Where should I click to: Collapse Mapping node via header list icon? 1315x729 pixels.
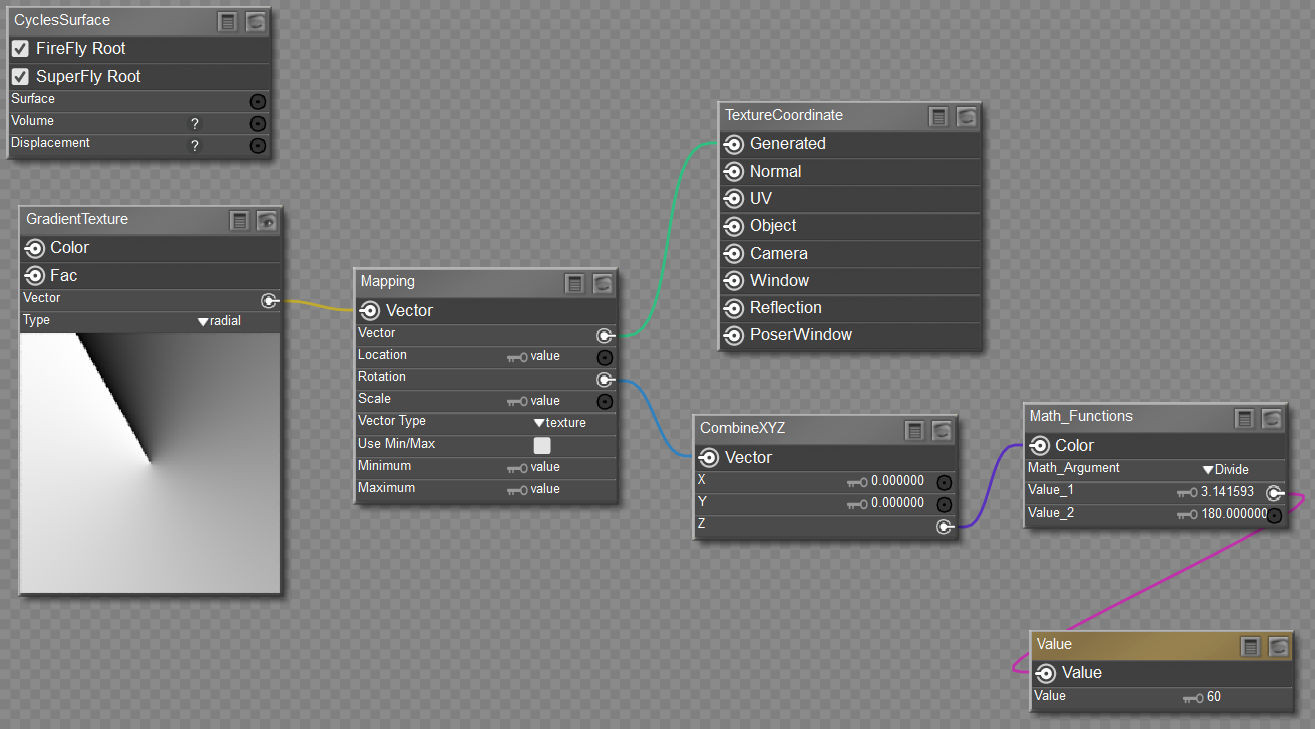[x=575, y=283]
